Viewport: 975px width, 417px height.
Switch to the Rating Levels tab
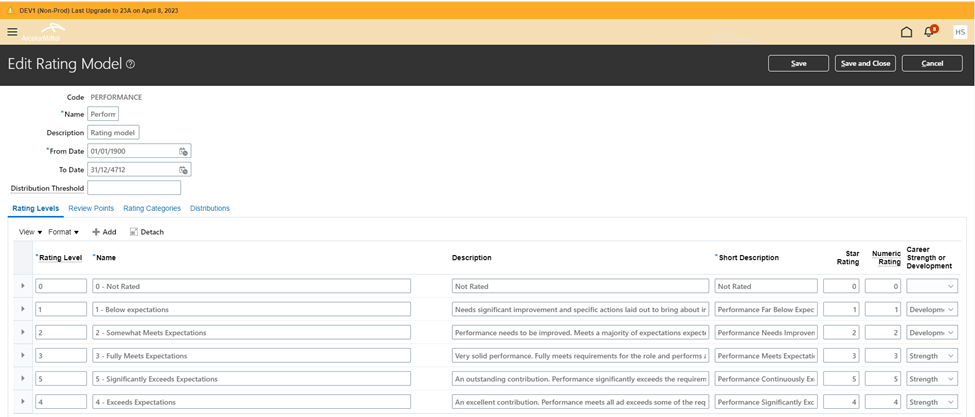tap(35, 208)
